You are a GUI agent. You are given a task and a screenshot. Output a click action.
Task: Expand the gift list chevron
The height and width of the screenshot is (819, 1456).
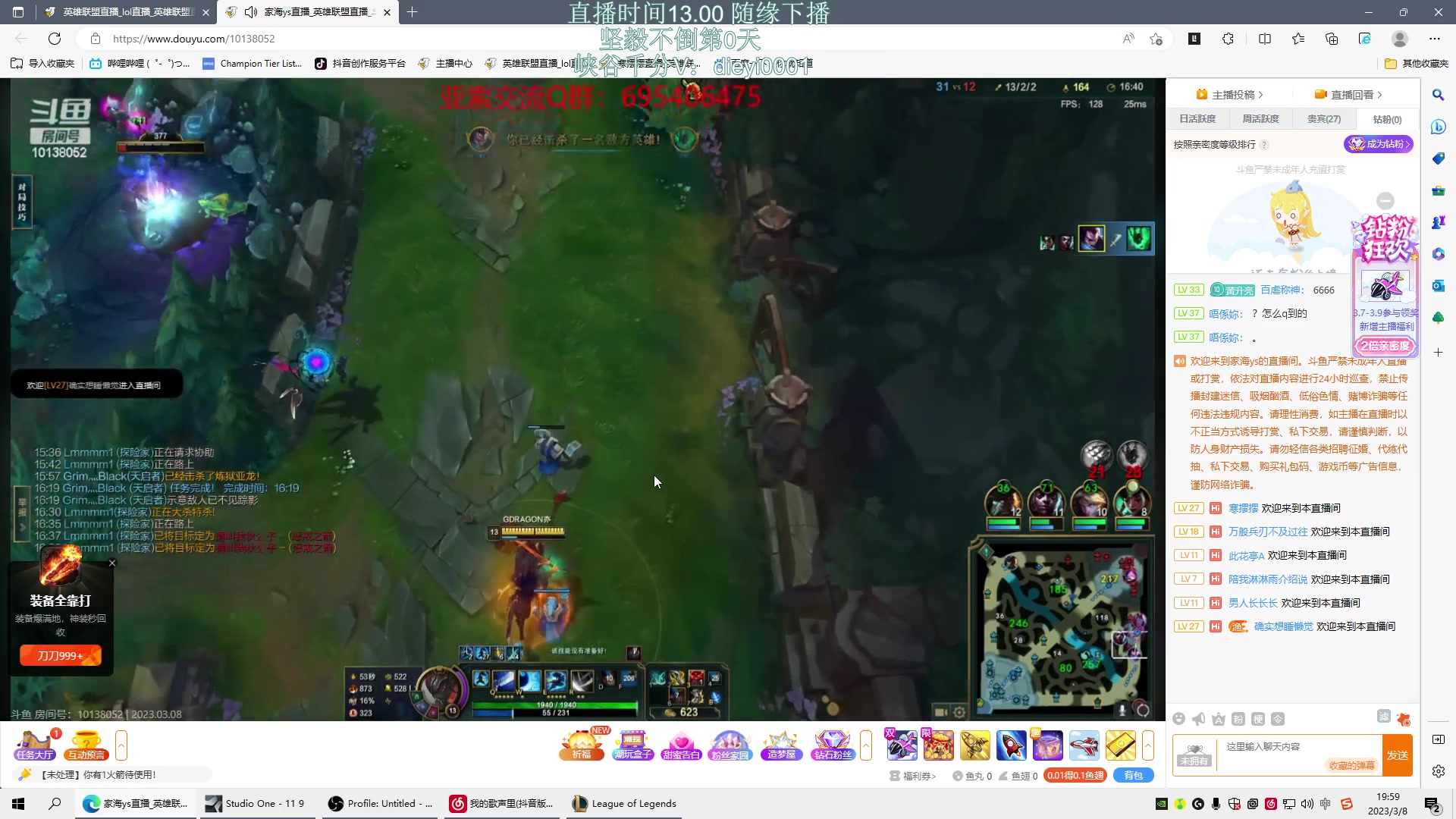(x=1147, y=745)
